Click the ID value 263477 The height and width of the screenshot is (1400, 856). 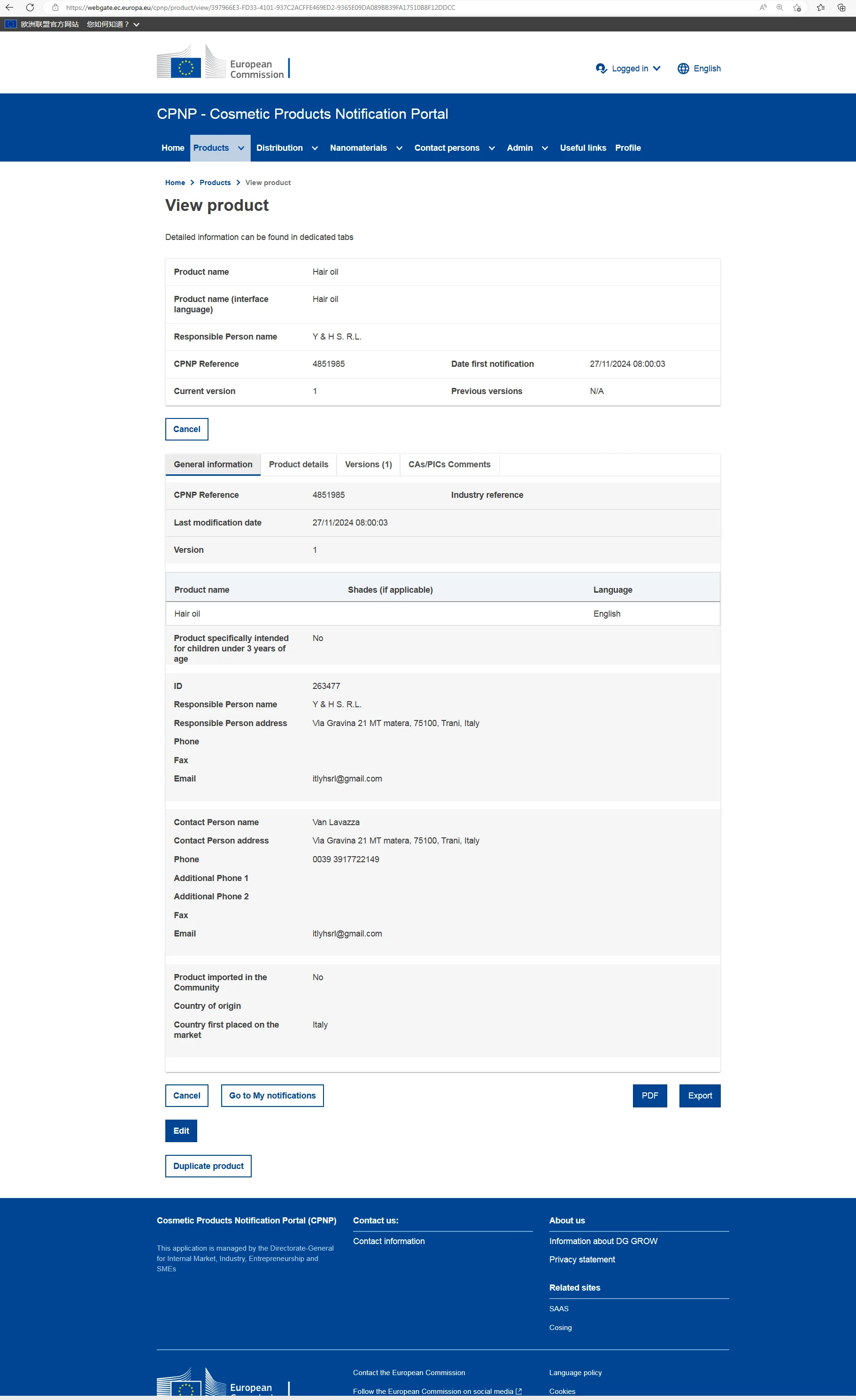pos(326,686)
